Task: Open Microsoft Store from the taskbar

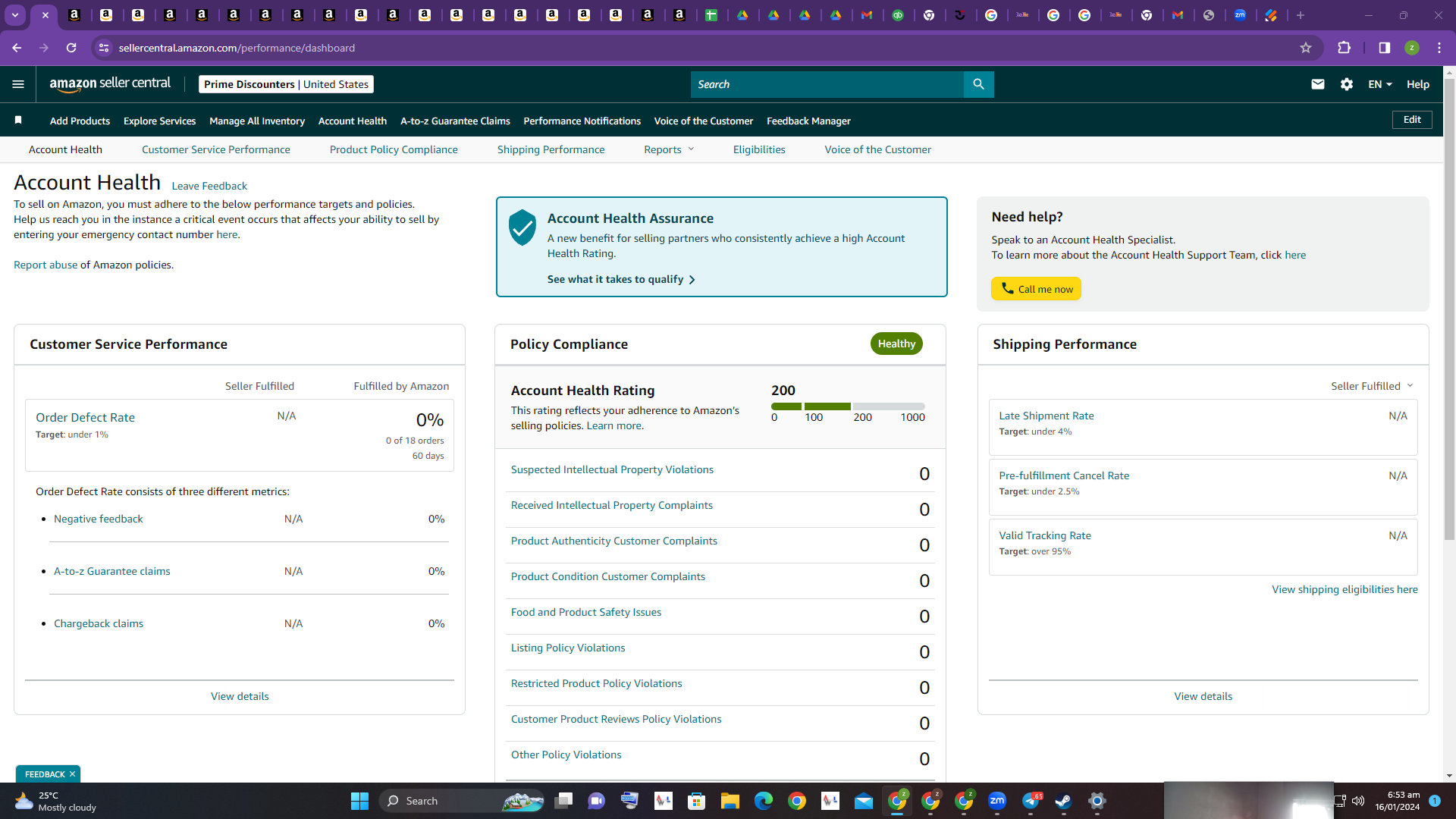Action: (697, 801)
